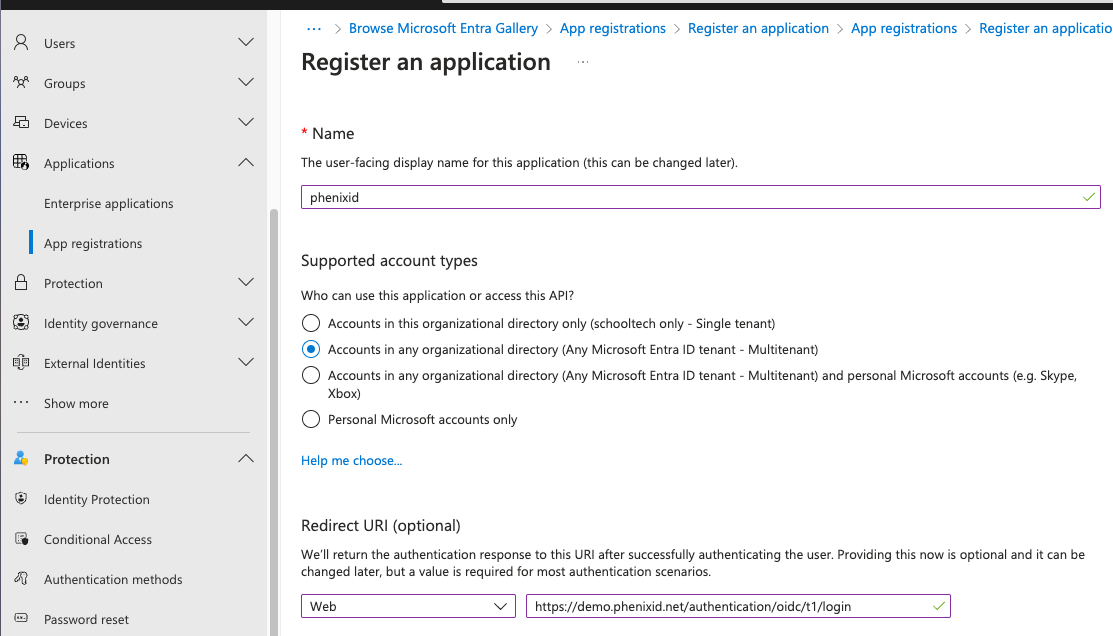The height and width of the screenshot is (636, 1113).
Task: Select Multitenant any organizational directory option
Action: tap(311, 349)
